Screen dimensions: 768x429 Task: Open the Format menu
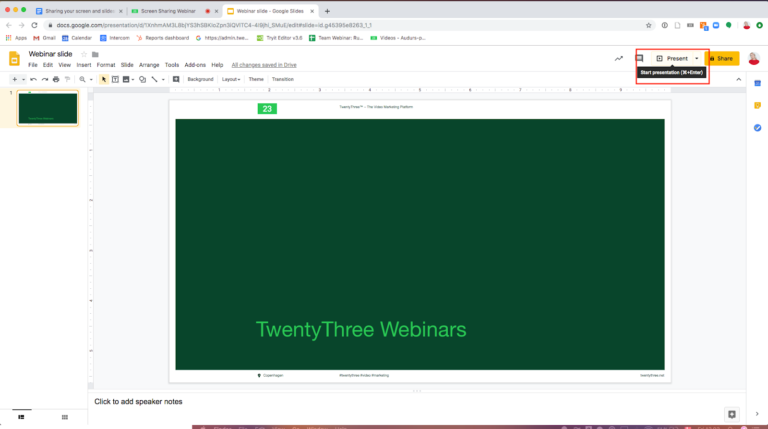(x=106, y=65)
